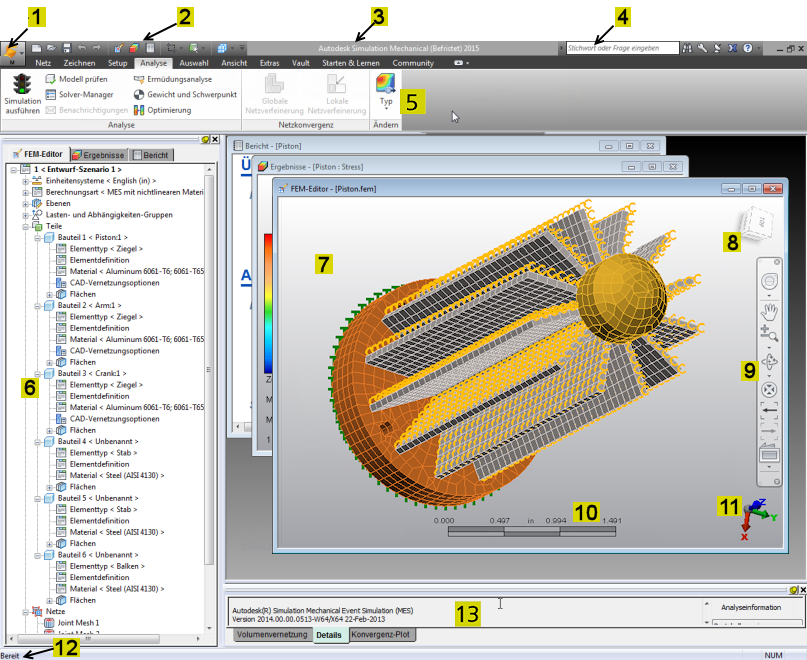
Task: Open the Community ribbon tab
Action: pyautogui.click(x=413, y=63)
